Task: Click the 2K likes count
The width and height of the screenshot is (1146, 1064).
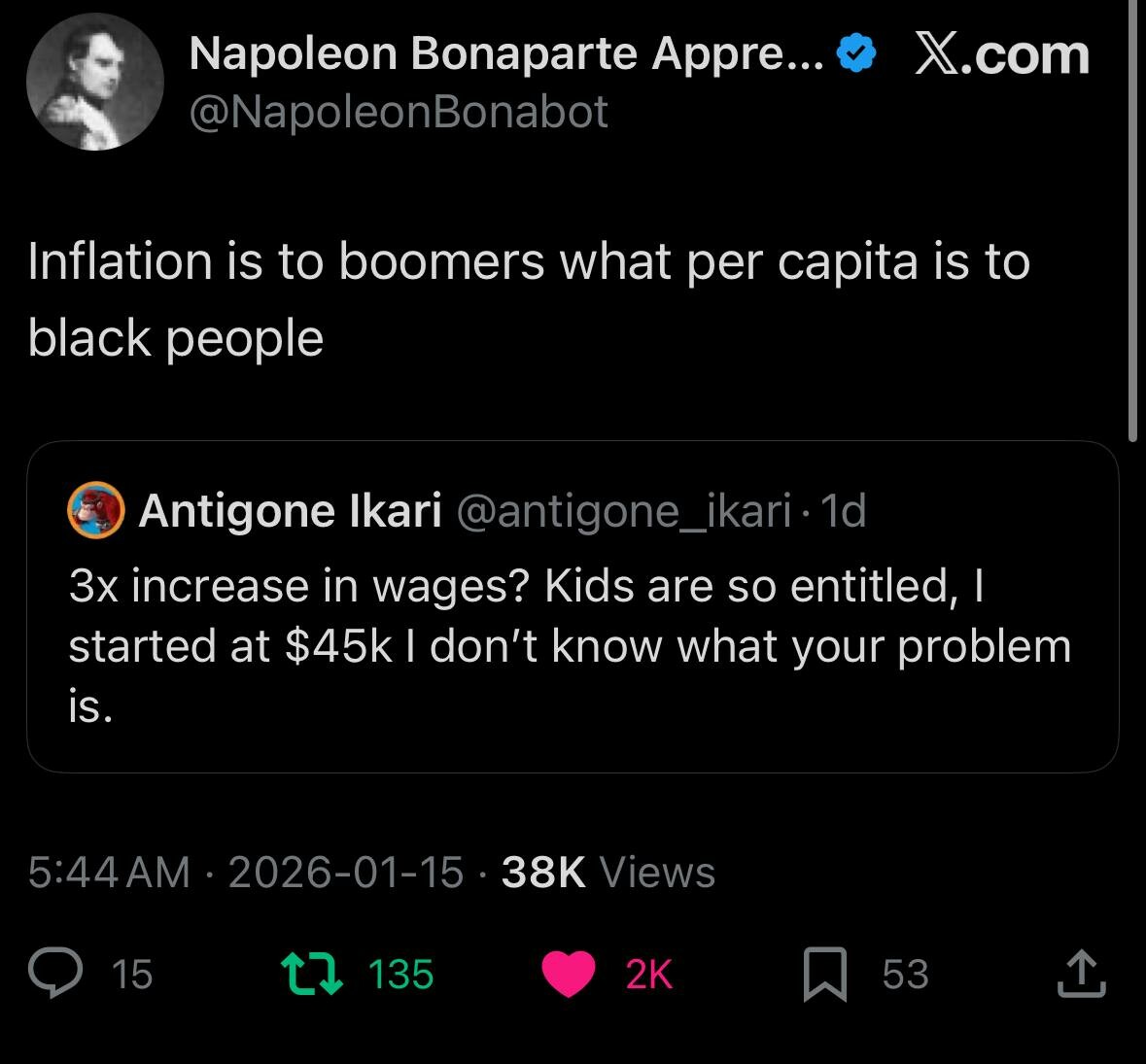Action: click(x=648, y=974)
